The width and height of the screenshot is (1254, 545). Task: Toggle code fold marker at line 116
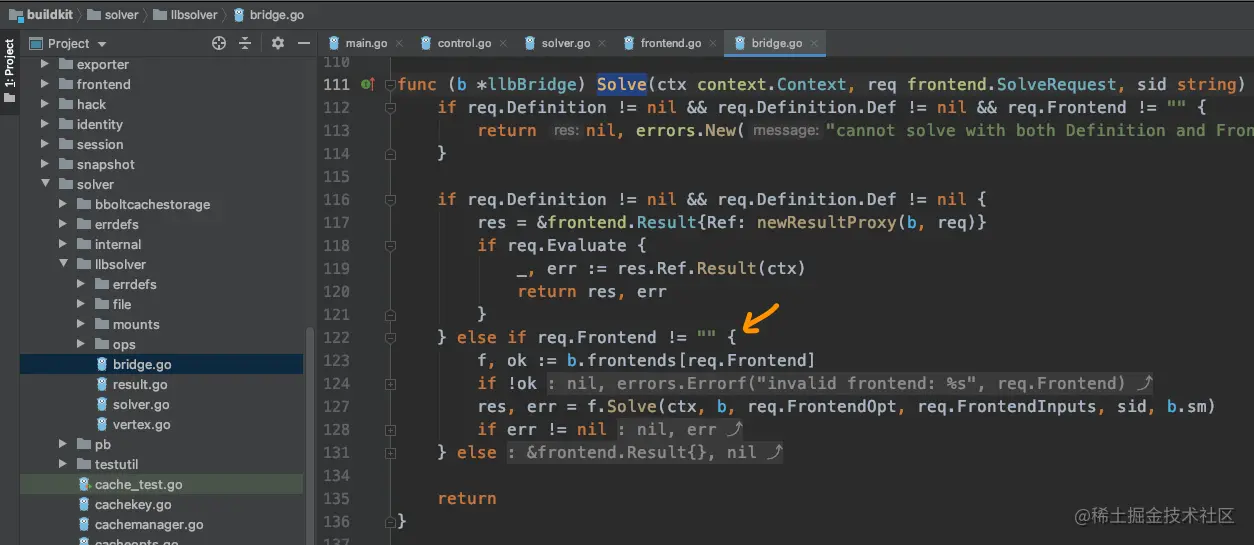(x=390, y=200)
